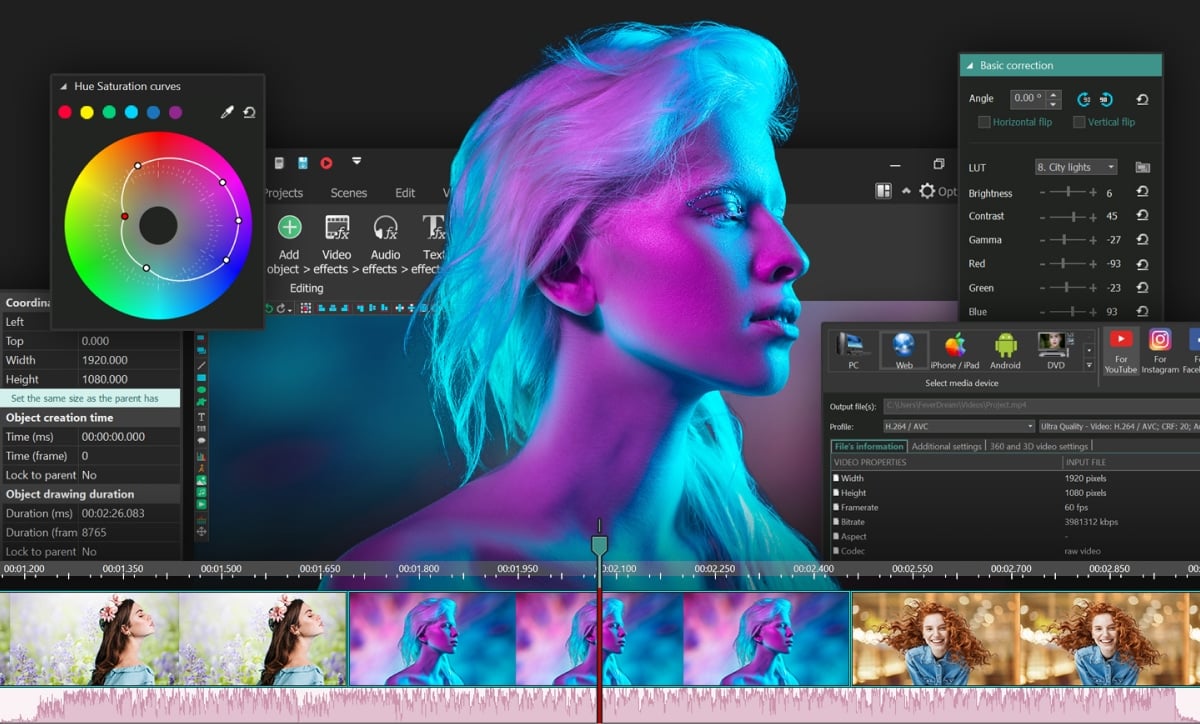Select the eyedropper in Hue Saturation curves
The width and height of the screenshot is (1200, 724).
(227, 113)
